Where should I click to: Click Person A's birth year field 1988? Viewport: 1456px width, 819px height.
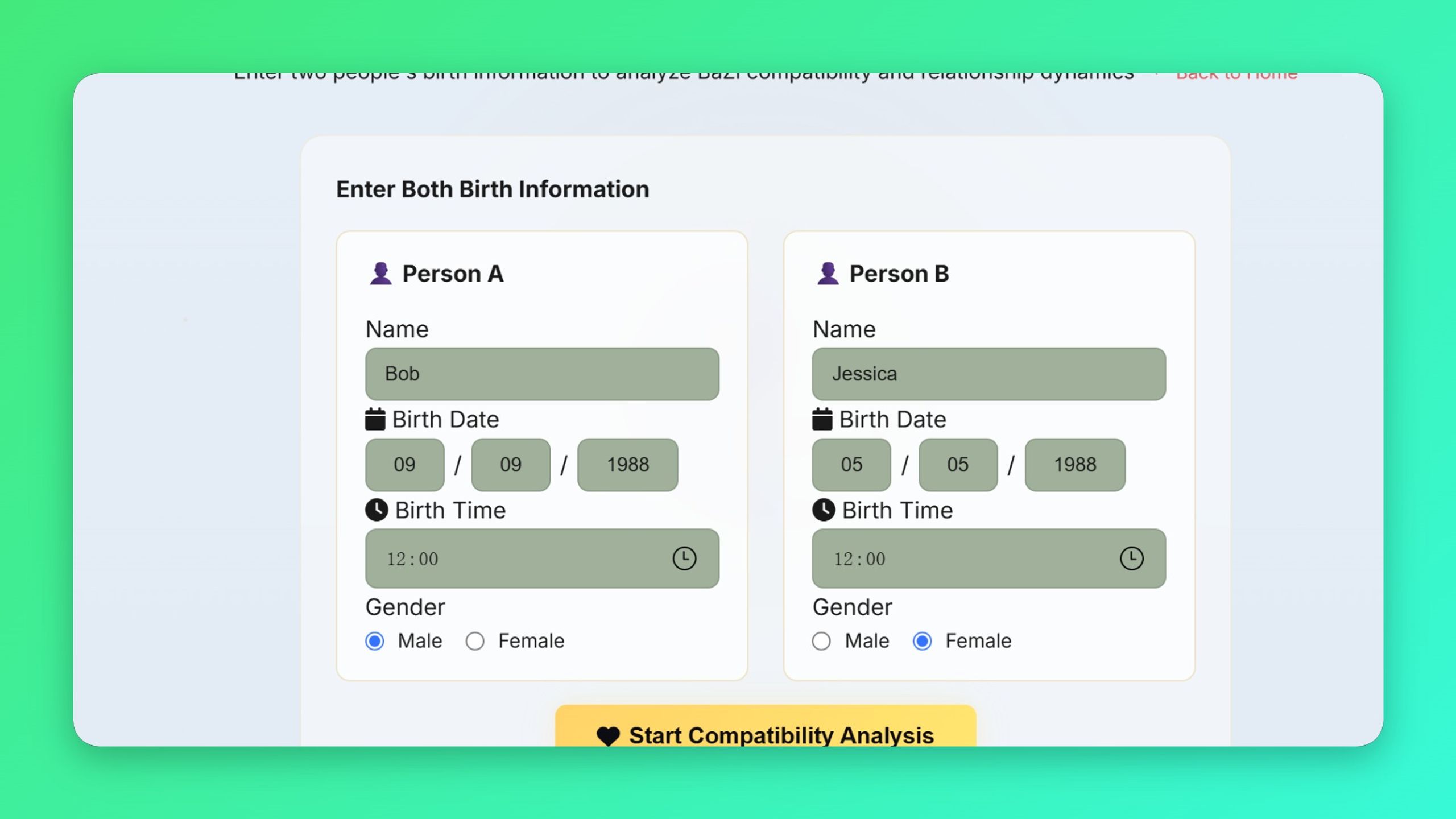(628, 465)
